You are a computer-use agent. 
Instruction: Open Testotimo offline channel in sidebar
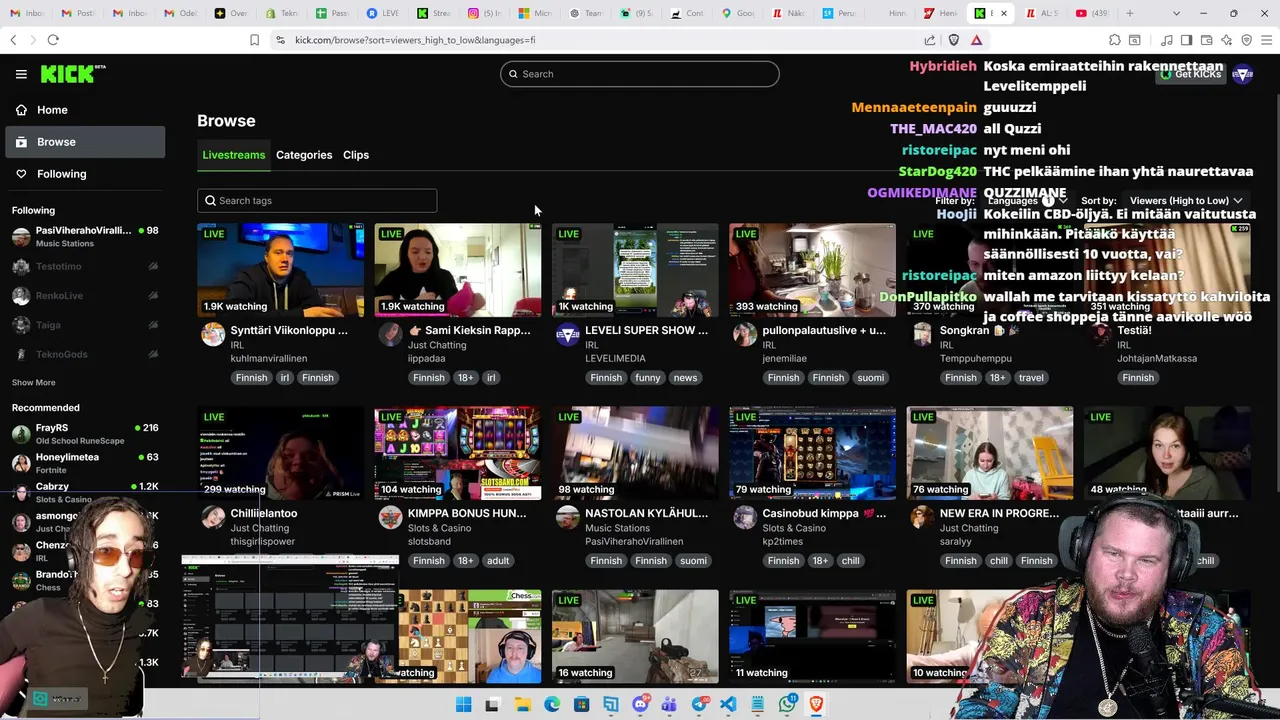tap(85, 267)
